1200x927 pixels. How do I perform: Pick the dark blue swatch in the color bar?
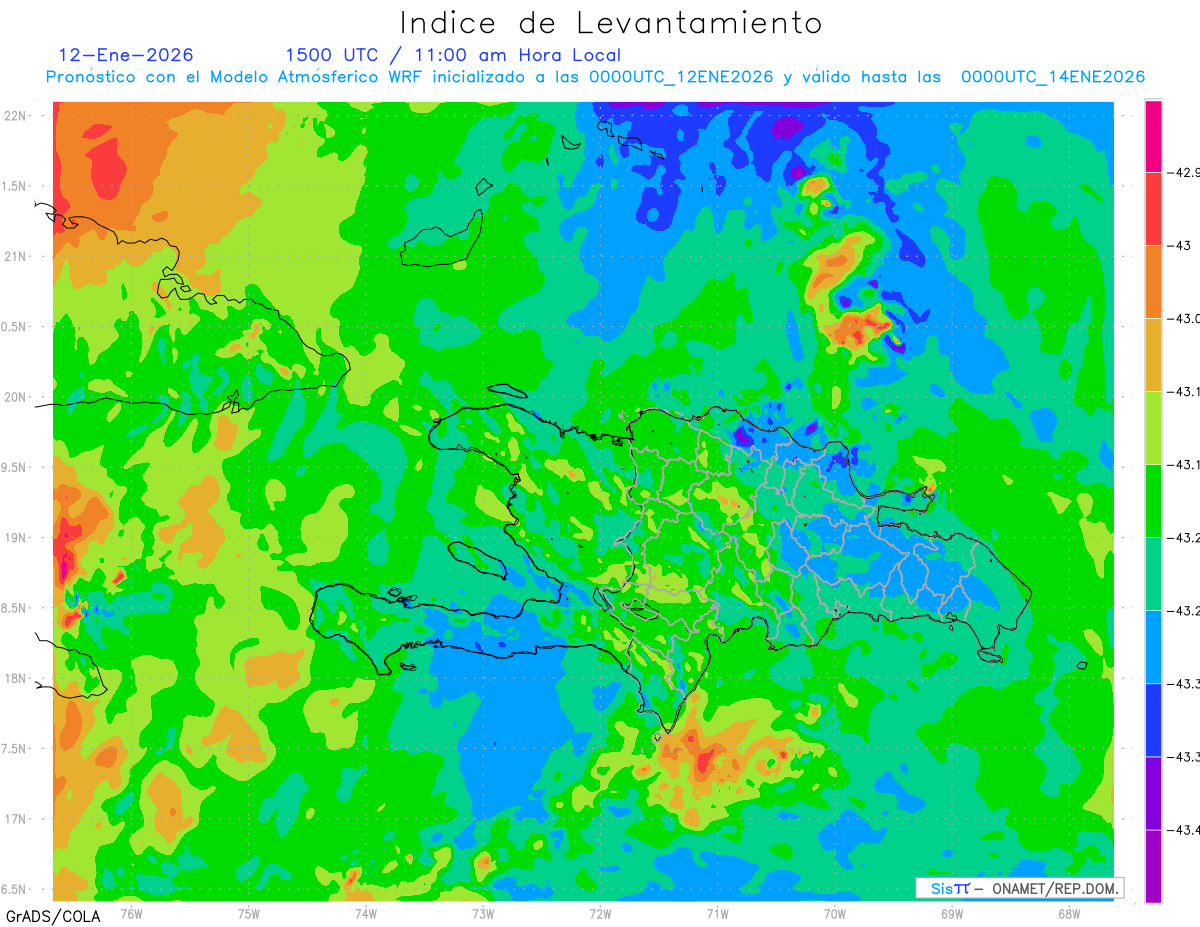[x=1153, y=720]
